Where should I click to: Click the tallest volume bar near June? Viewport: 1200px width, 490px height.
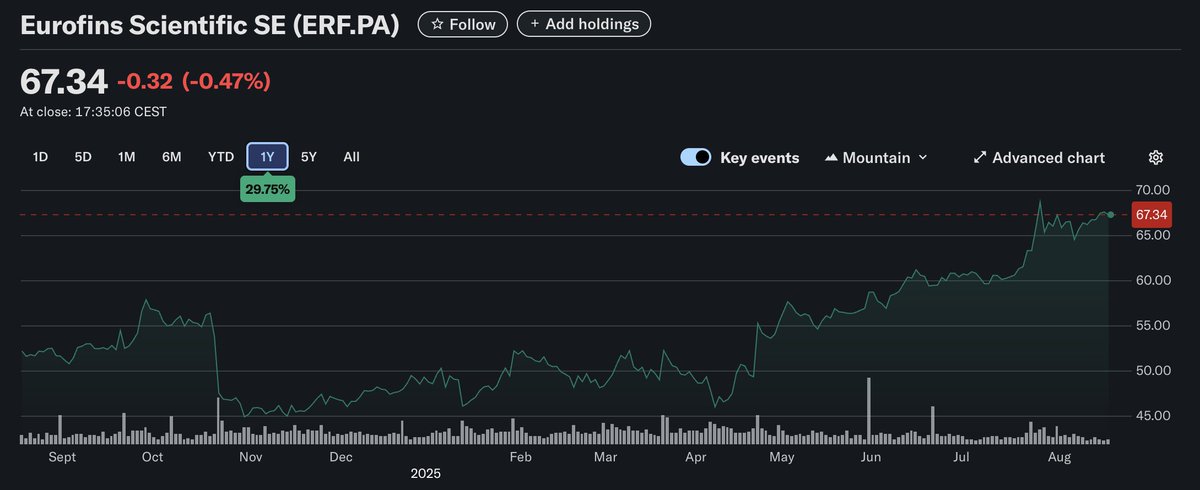click(x=869, y=411)
